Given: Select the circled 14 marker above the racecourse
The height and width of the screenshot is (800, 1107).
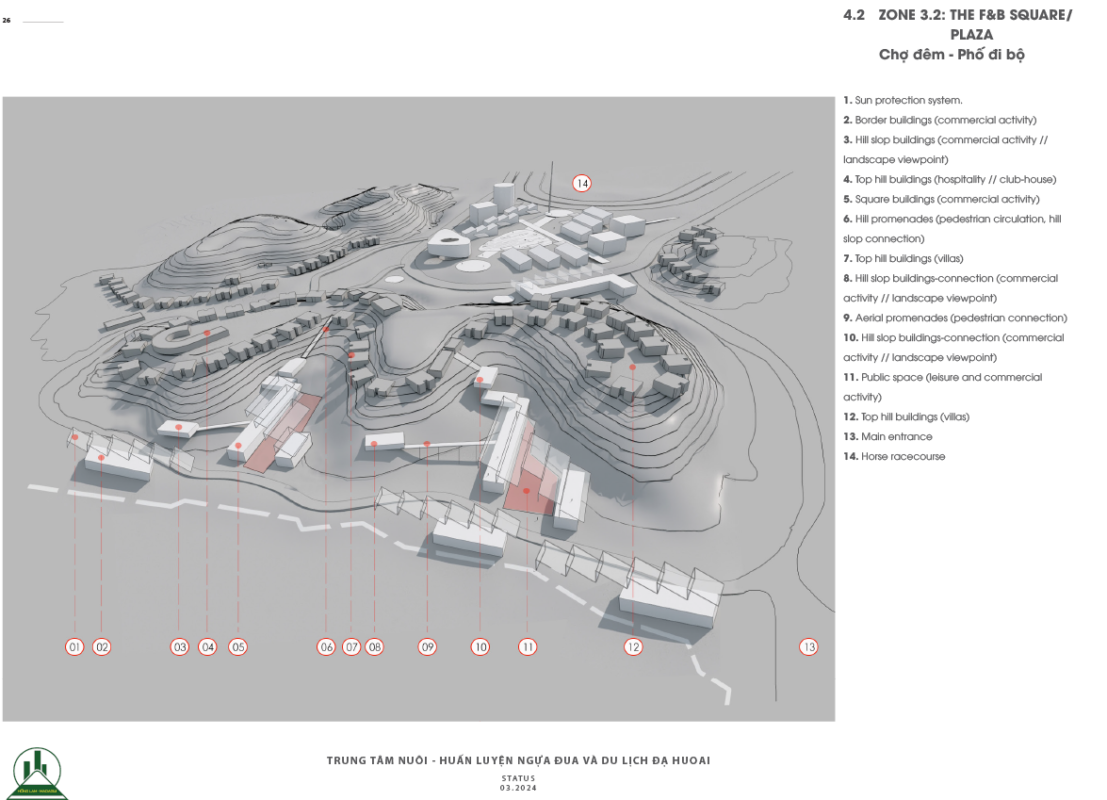Looking at the screenshot, I should point(582,183).
